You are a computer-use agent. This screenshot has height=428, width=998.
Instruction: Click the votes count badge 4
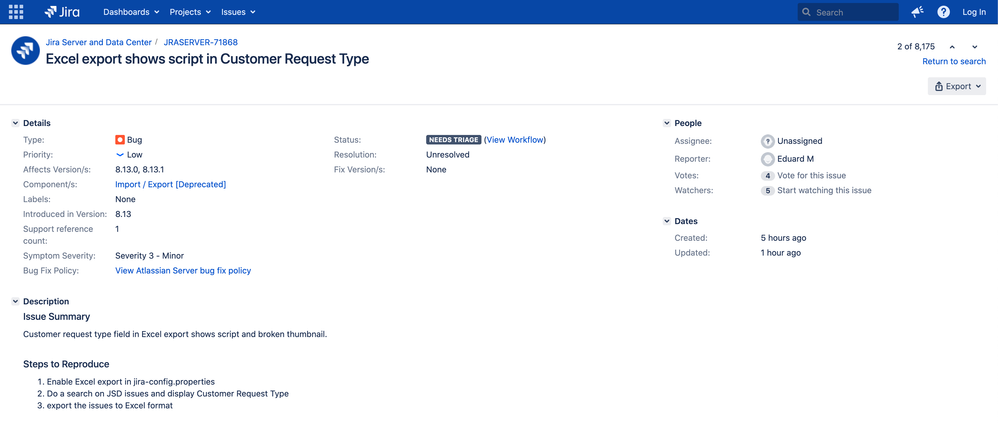(768, 175)
